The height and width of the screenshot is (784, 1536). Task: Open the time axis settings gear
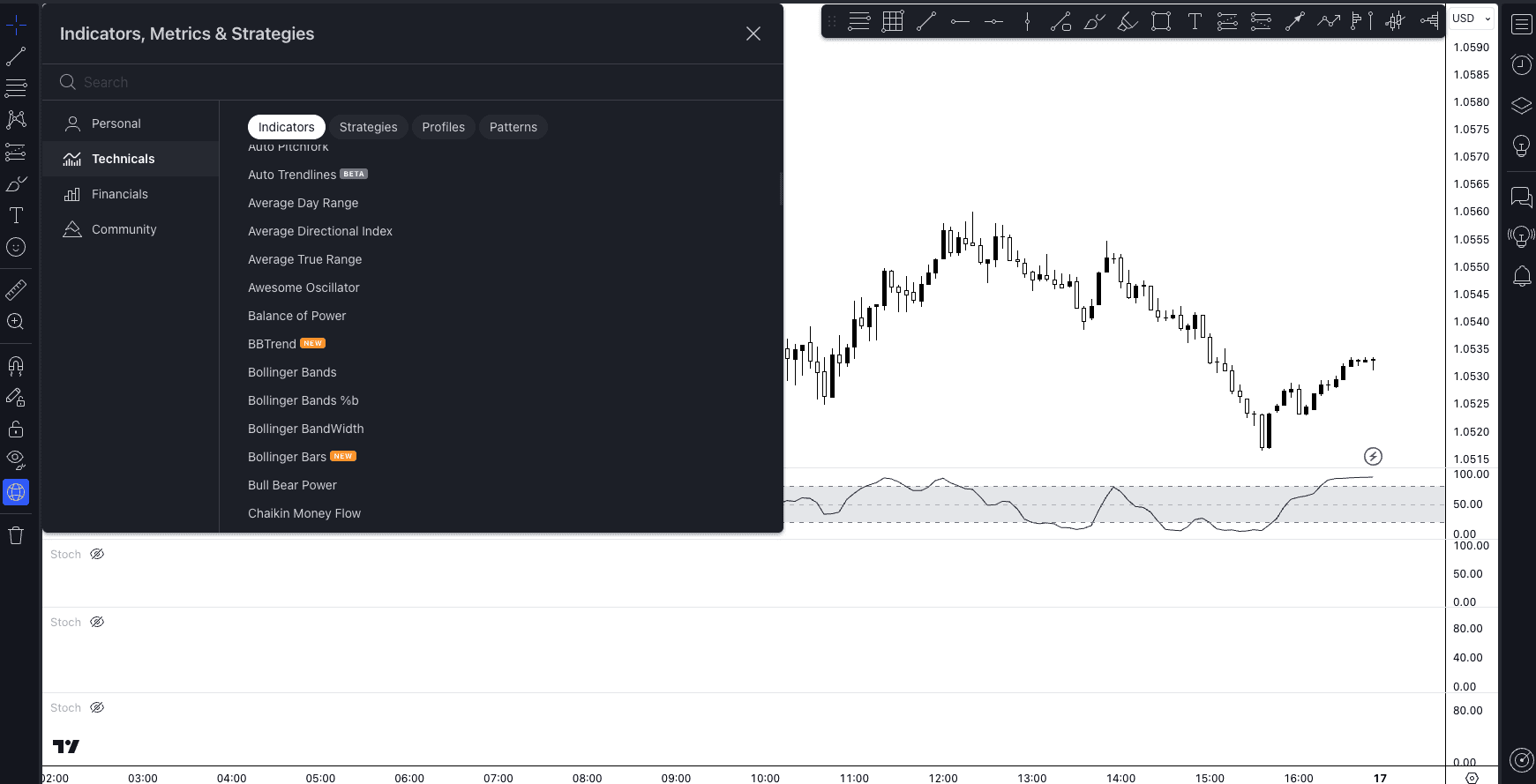1472,777
